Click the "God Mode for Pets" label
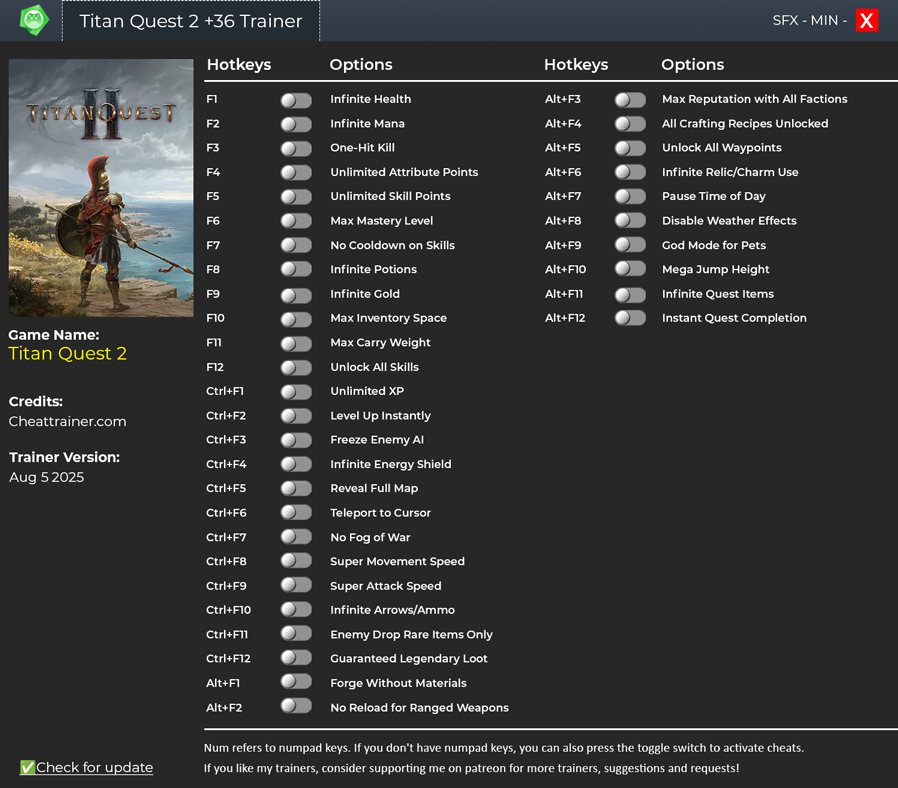 [x=714, y=245]
